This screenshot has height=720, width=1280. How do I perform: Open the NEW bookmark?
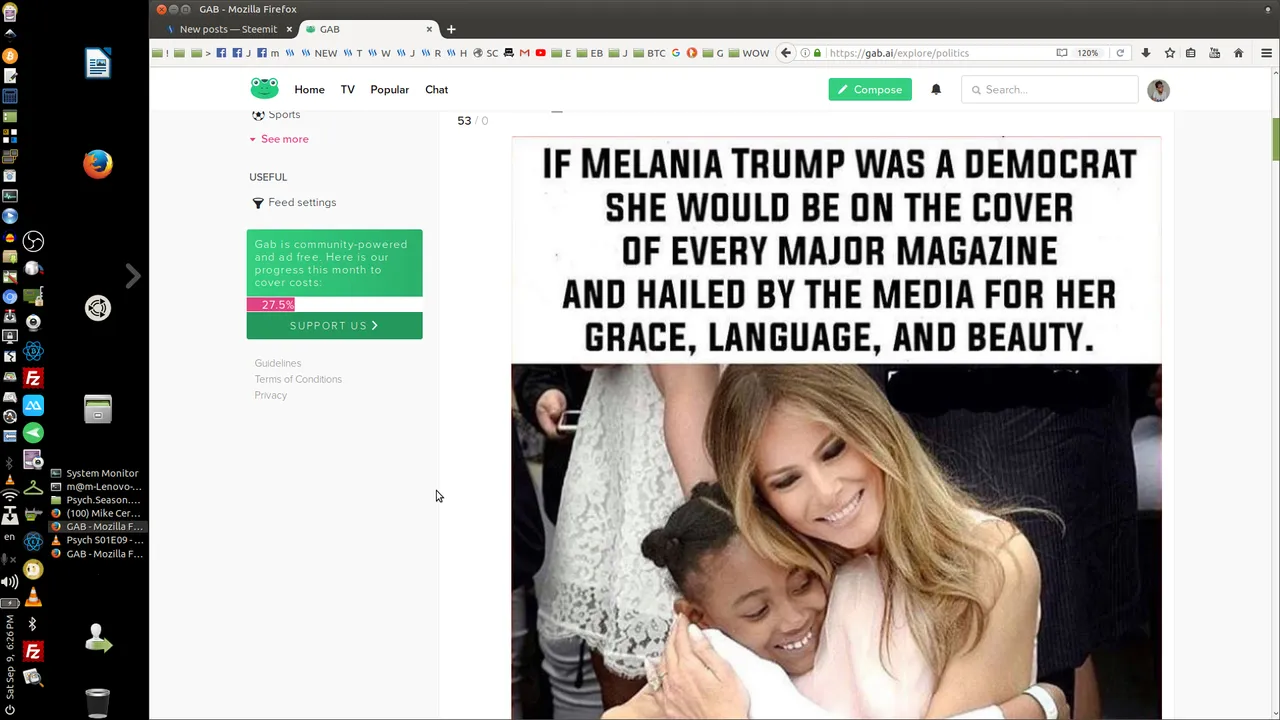point(320,53)
